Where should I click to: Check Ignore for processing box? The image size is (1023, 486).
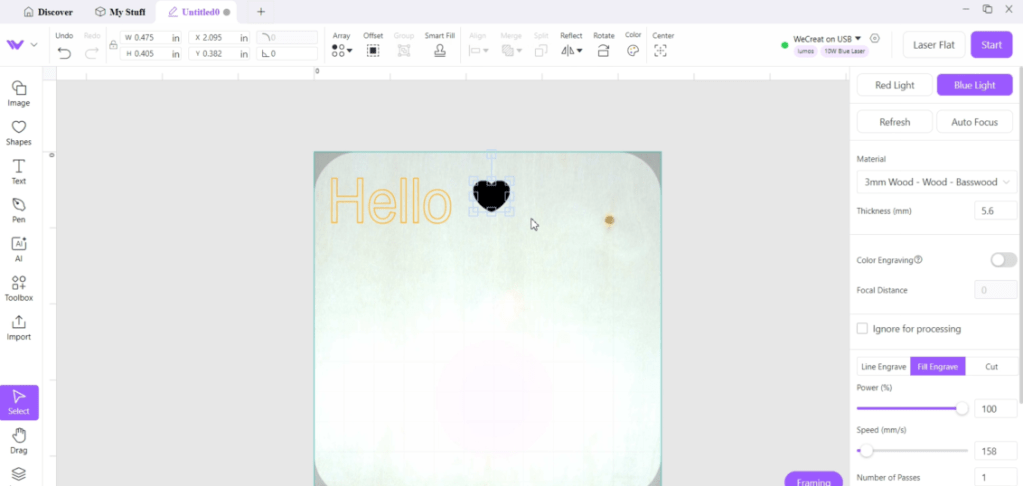pyautogui.click(x=862, y=329)
